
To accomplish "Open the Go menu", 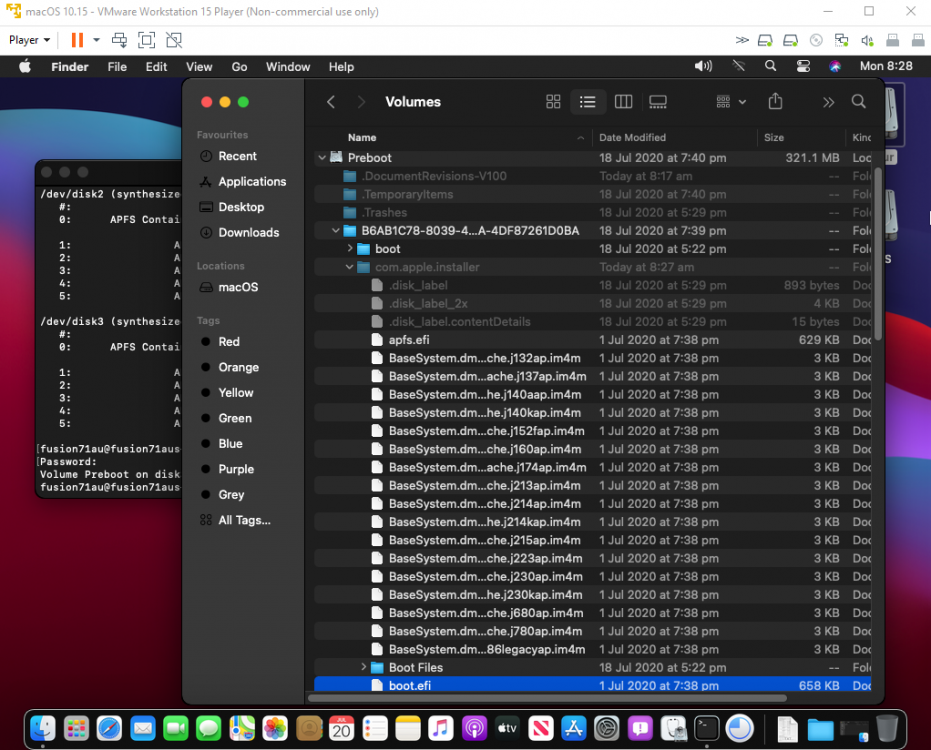I will click(239, 67).
